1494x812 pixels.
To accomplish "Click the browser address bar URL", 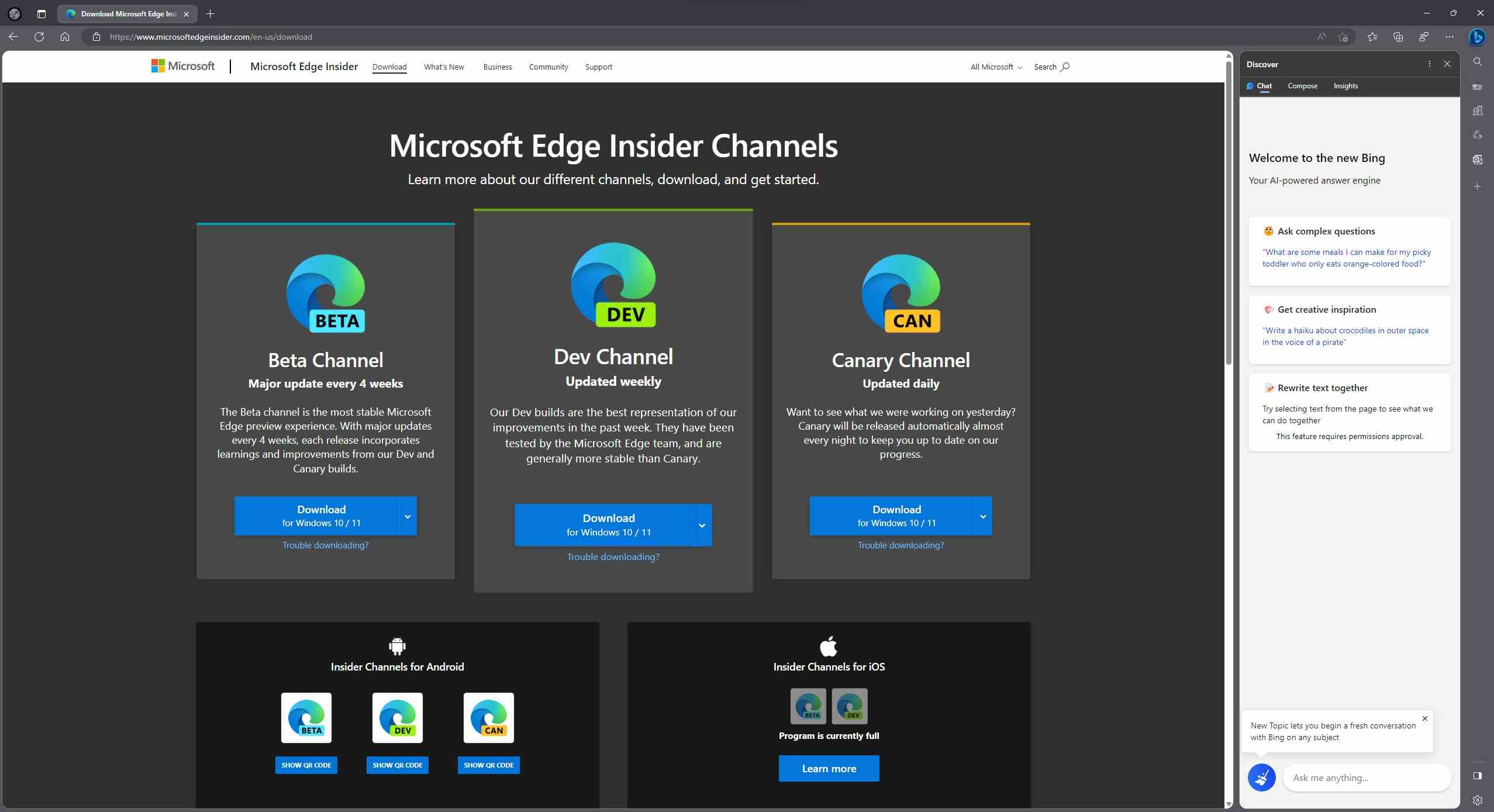I will pyautogui.click(x=211, y=37).
